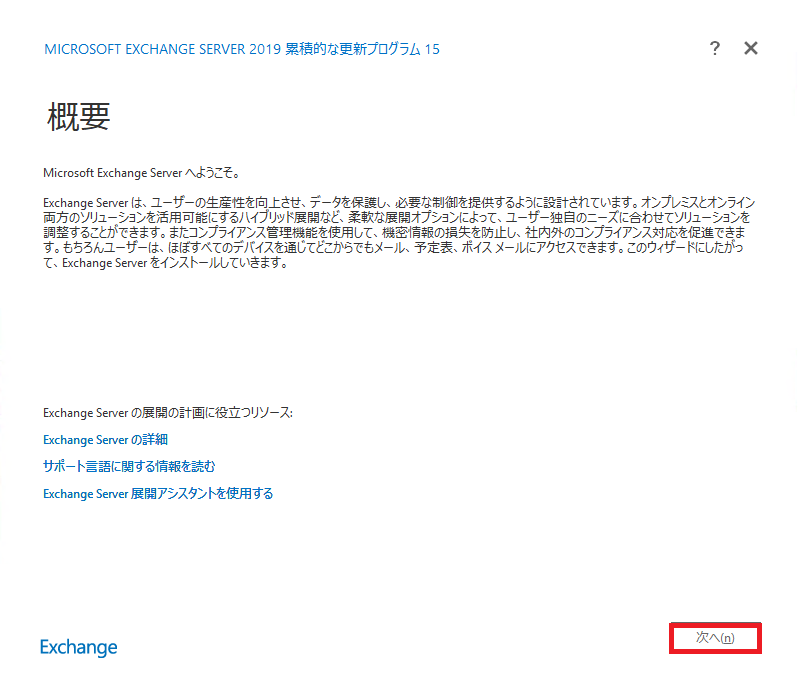Close the Exchange setup wizard
The height and width of the screenshot is (697, 798).
click(751, 48)
